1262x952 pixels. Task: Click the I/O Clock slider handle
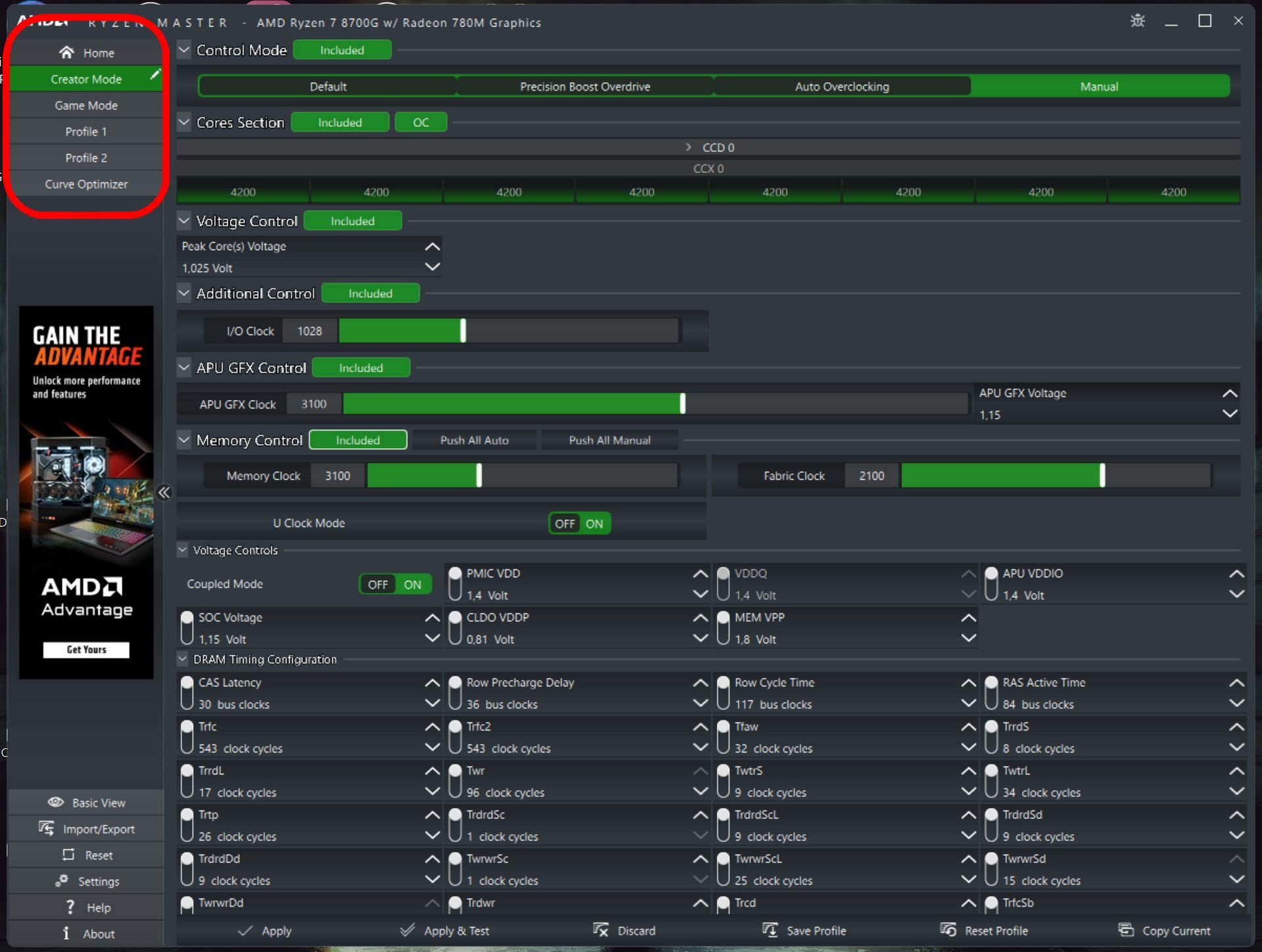[463, 330]
